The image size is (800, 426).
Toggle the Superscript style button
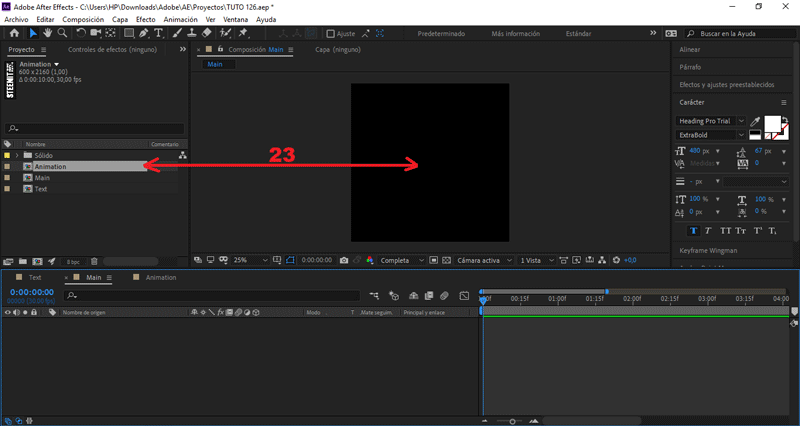(x=758, y=231)
